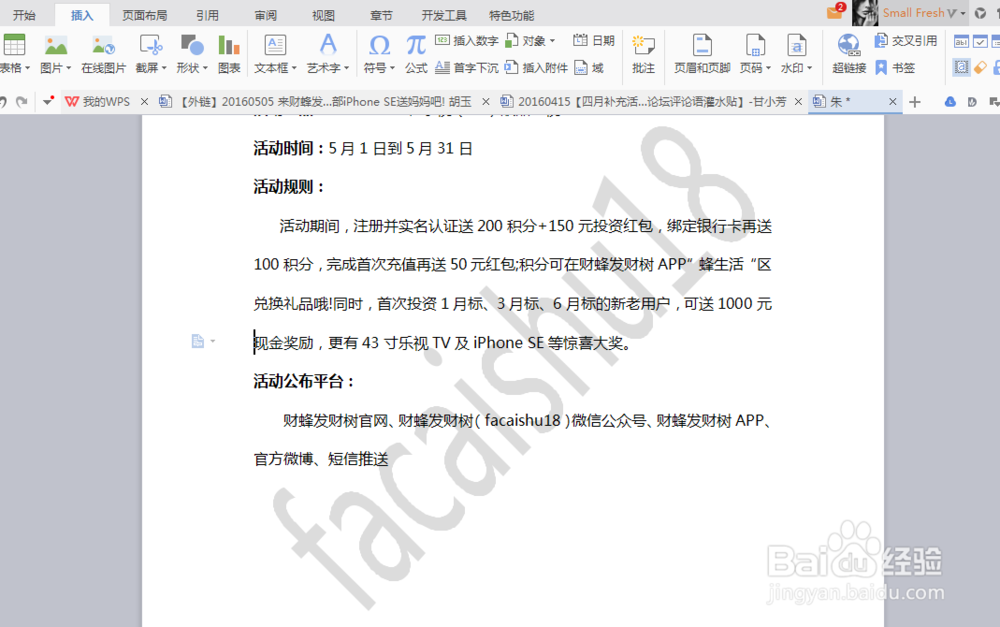The height and width of the screenshot is (627, 1000).
Task: Insert a chart with the 图表 icon
Action: pos(229,54)
